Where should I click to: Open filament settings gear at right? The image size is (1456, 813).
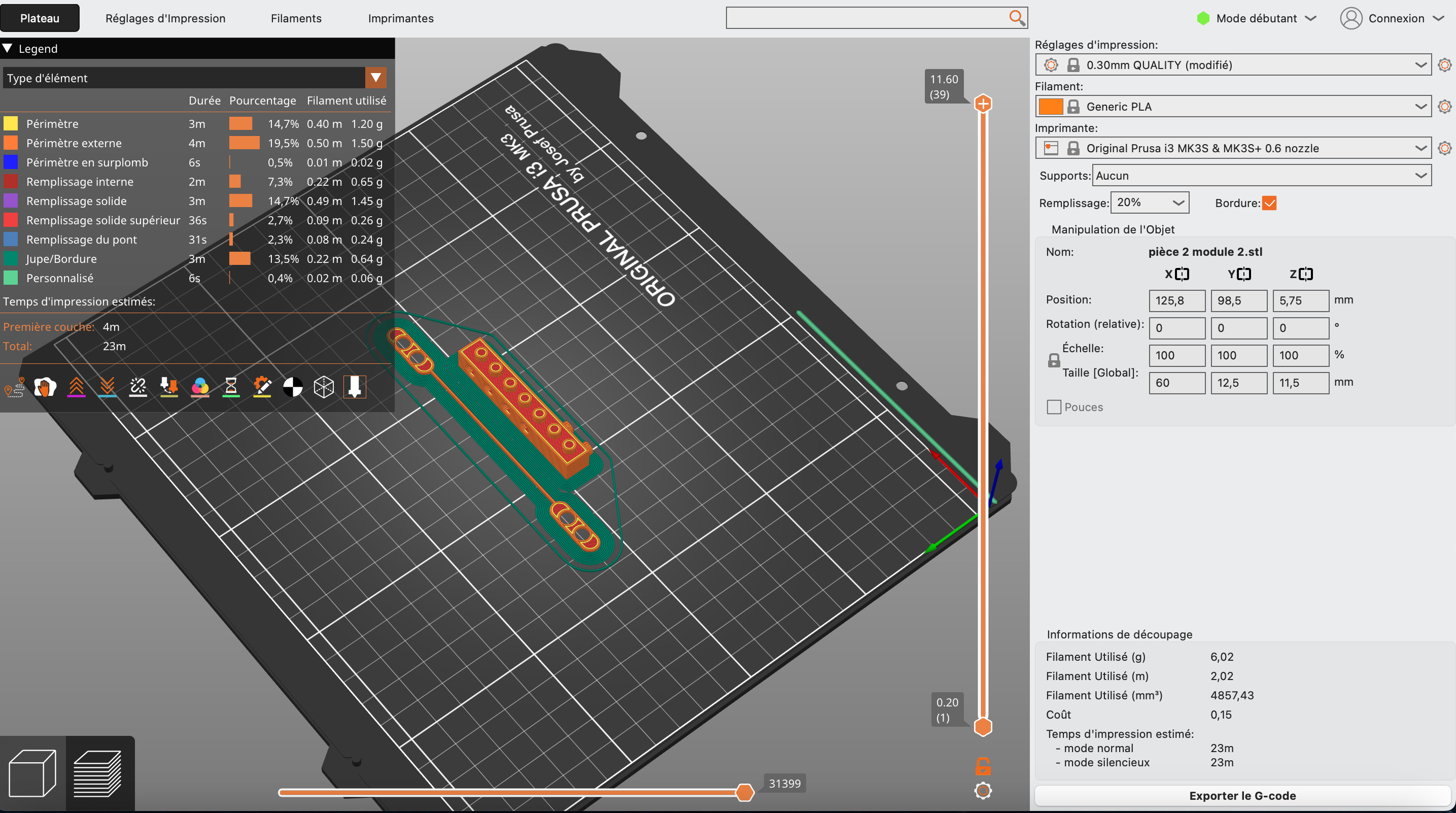coord(1445,106)
